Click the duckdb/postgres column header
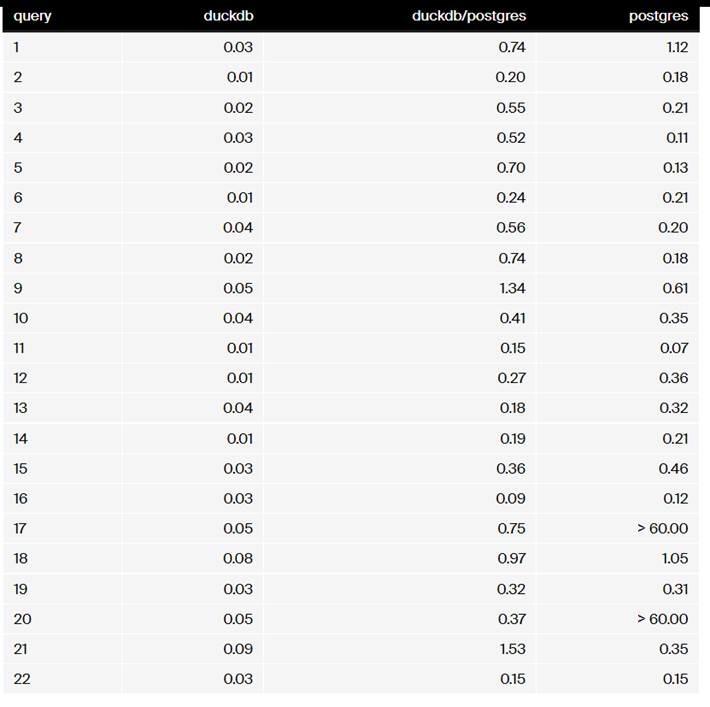Screen dimensions: 710x707 (469, 16)
